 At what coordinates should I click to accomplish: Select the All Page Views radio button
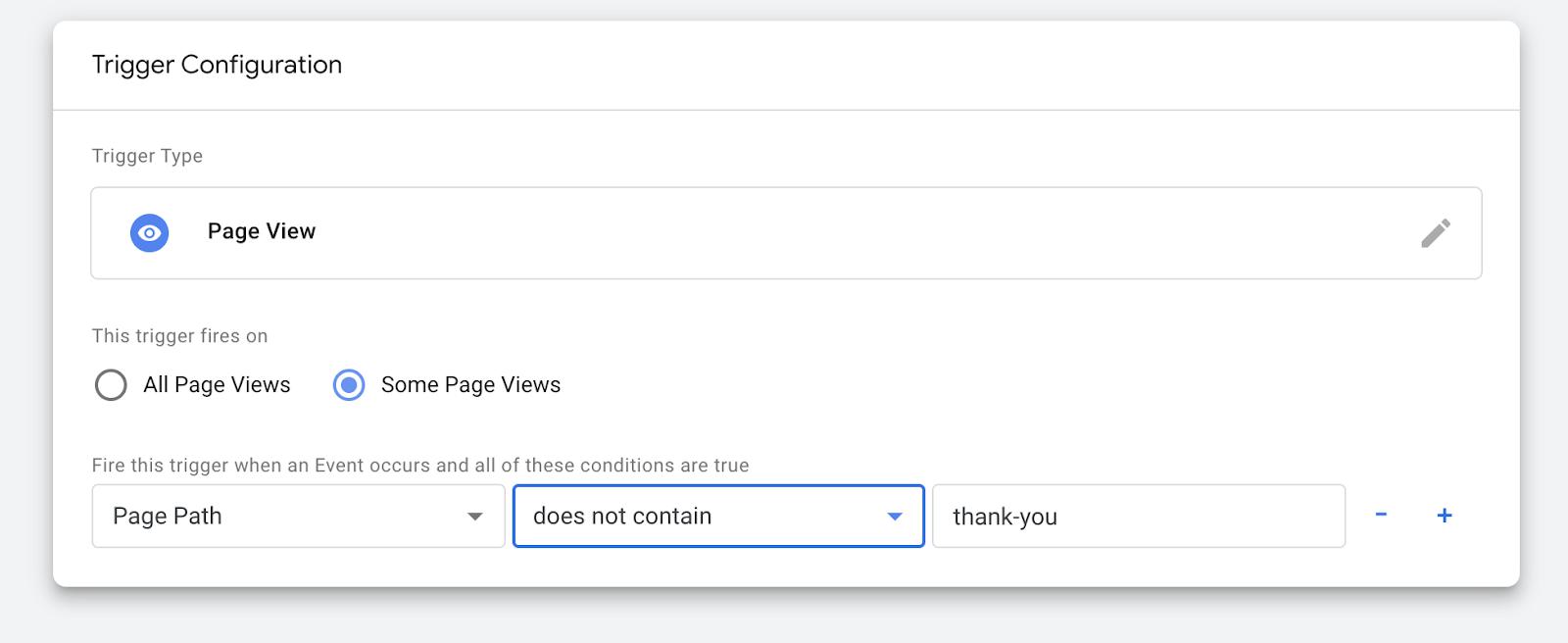click(x=111, y=385)
